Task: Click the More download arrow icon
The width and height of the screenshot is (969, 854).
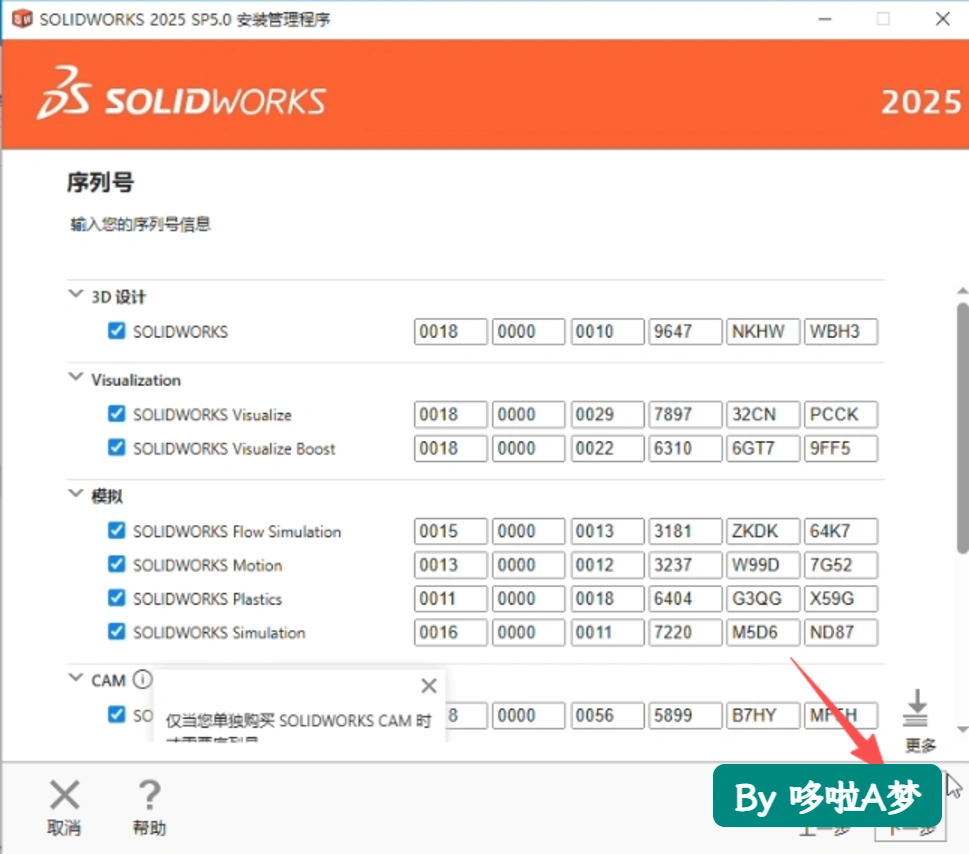Action: point(916,708)
